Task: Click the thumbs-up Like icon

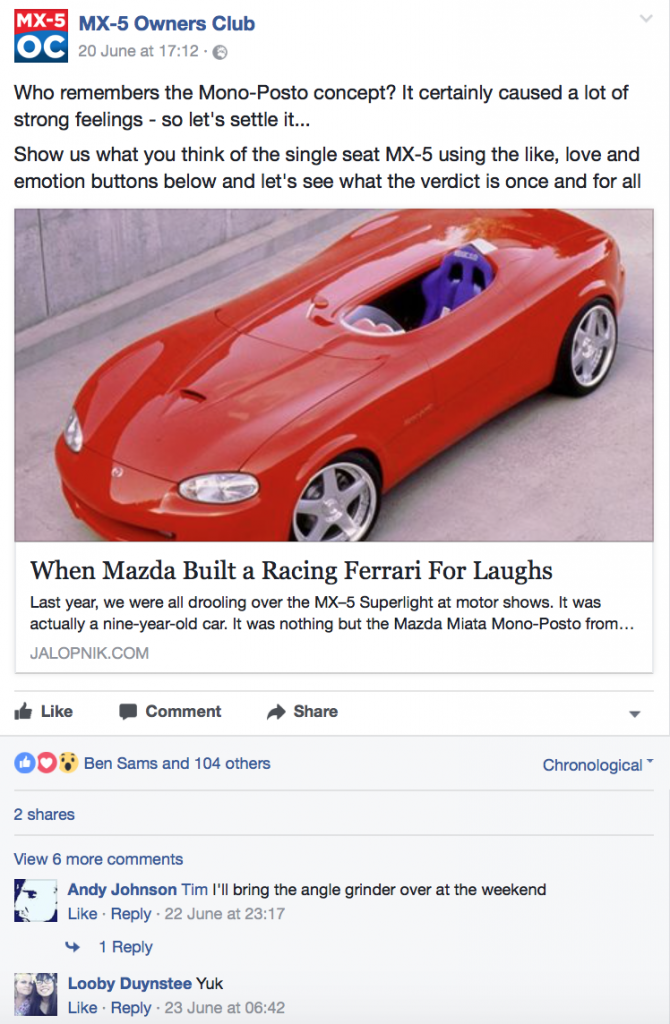Action: point(24,711)
